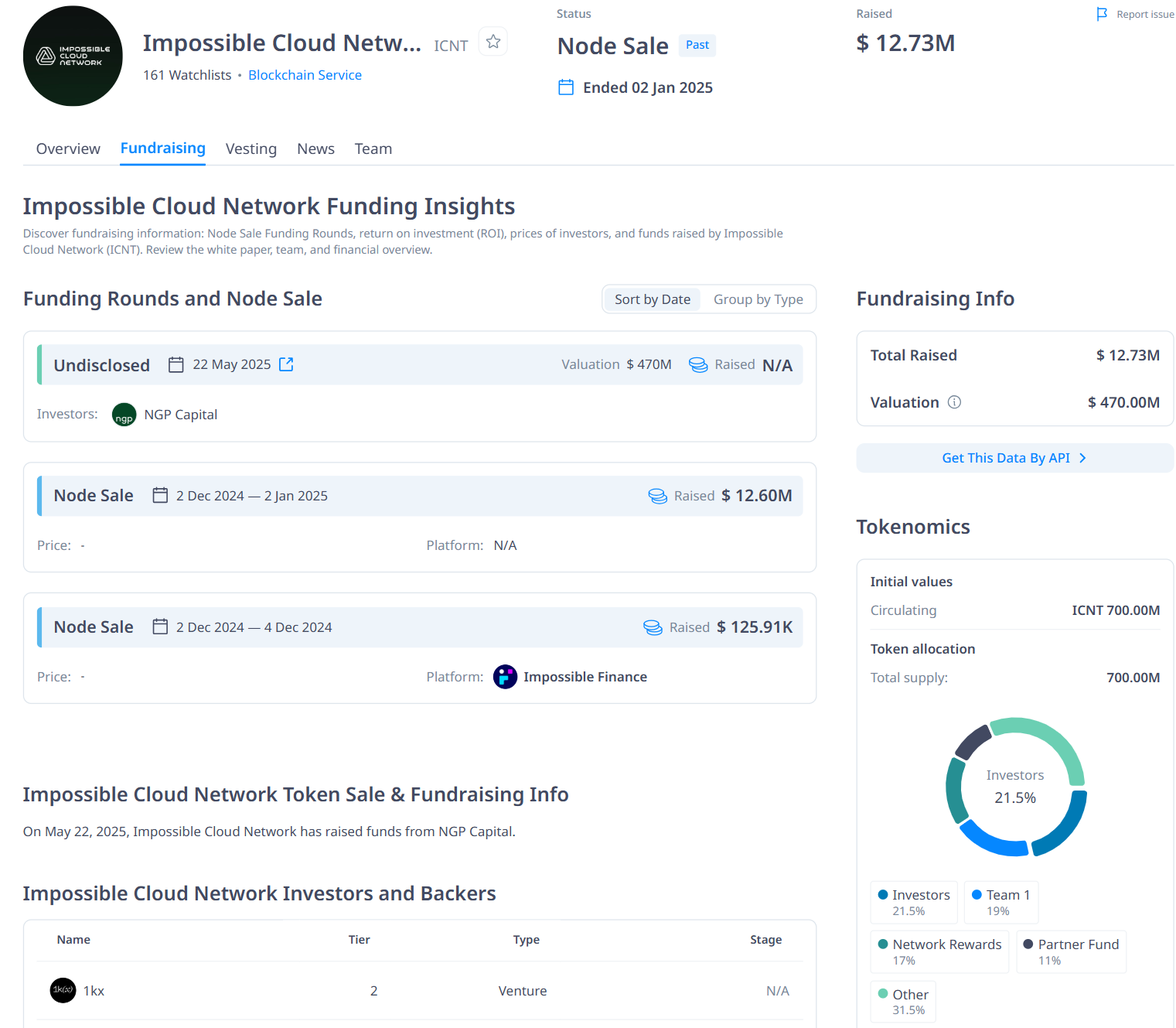1176x1028 pixels.
Task: Click coins icon beside Raised N/A
Action: pyautogui.click(x=698, y=365)
